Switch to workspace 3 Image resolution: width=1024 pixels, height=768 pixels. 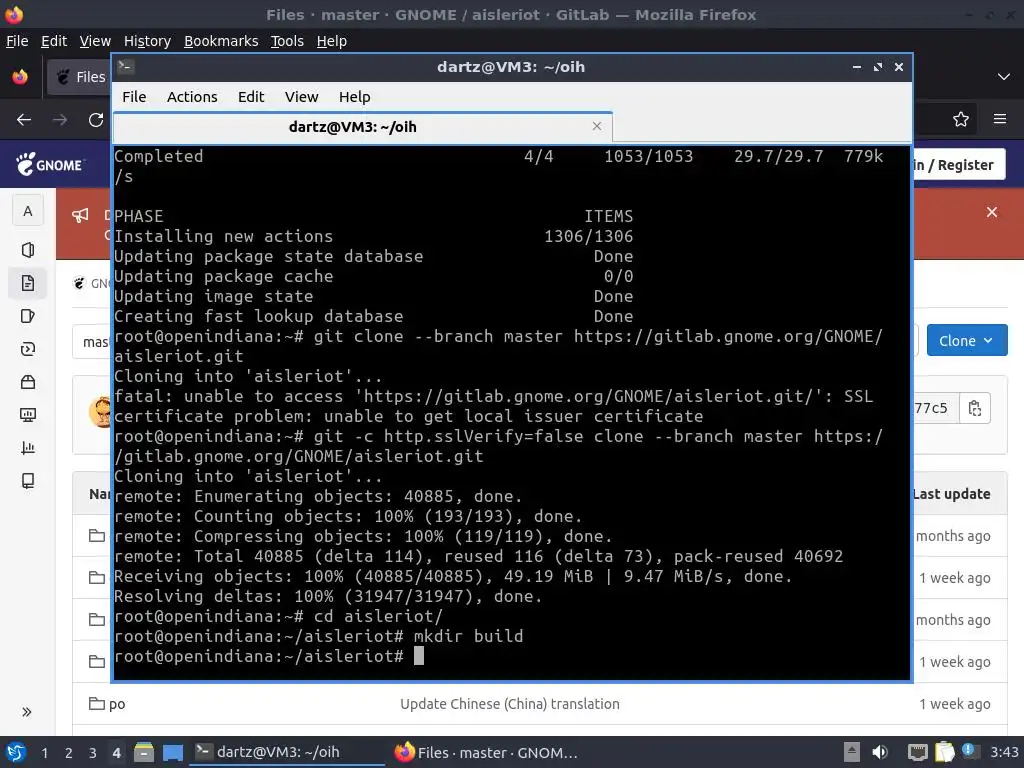pos(93,753)
